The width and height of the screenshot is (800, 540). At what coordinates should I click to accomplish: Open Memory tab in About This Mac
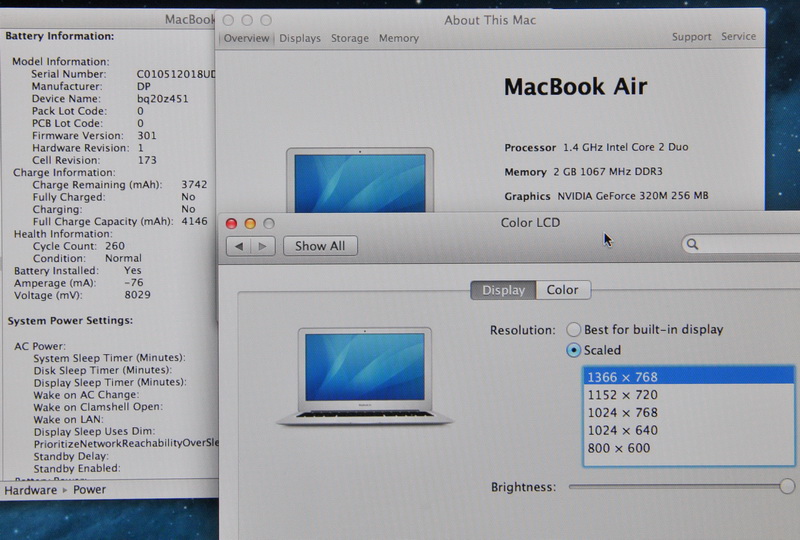[398, 38]
